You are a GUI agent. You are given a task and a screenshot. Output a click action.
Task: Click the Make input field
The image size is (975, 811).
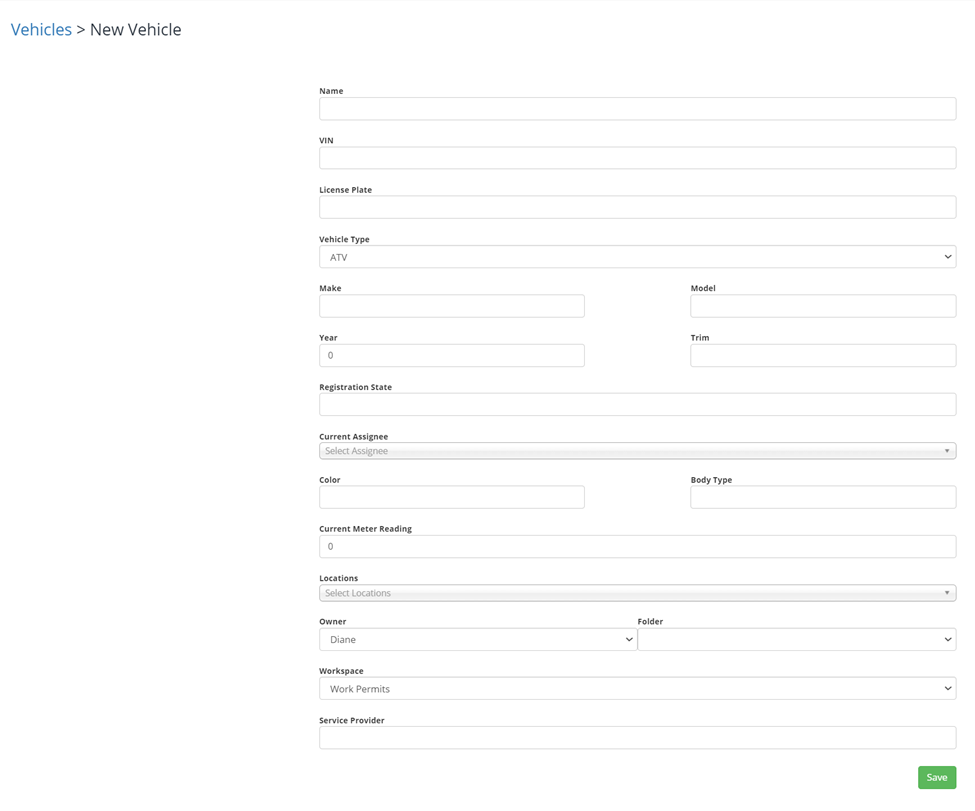coord(451,306)
